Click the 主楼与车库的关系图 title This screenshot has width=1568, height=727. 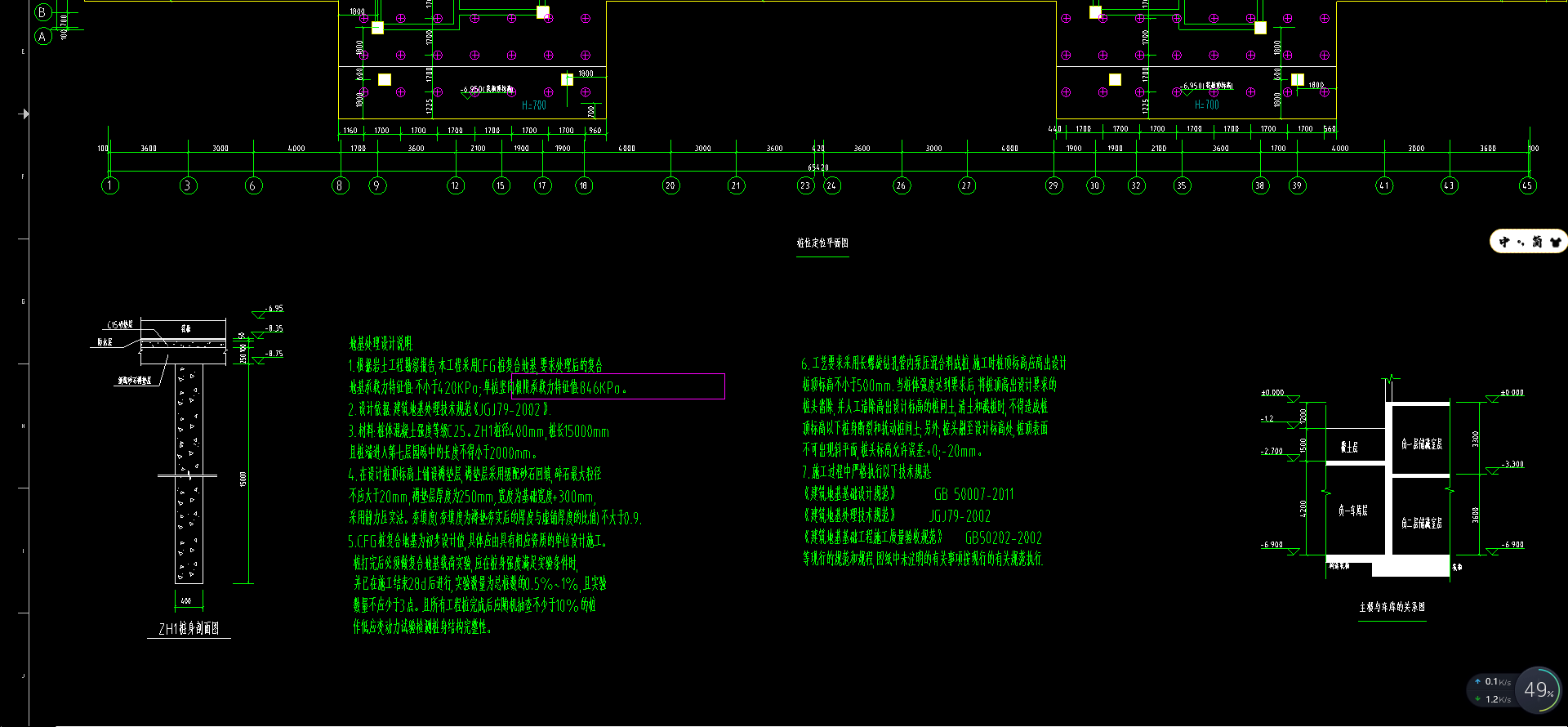click(x=1392, y=607)
